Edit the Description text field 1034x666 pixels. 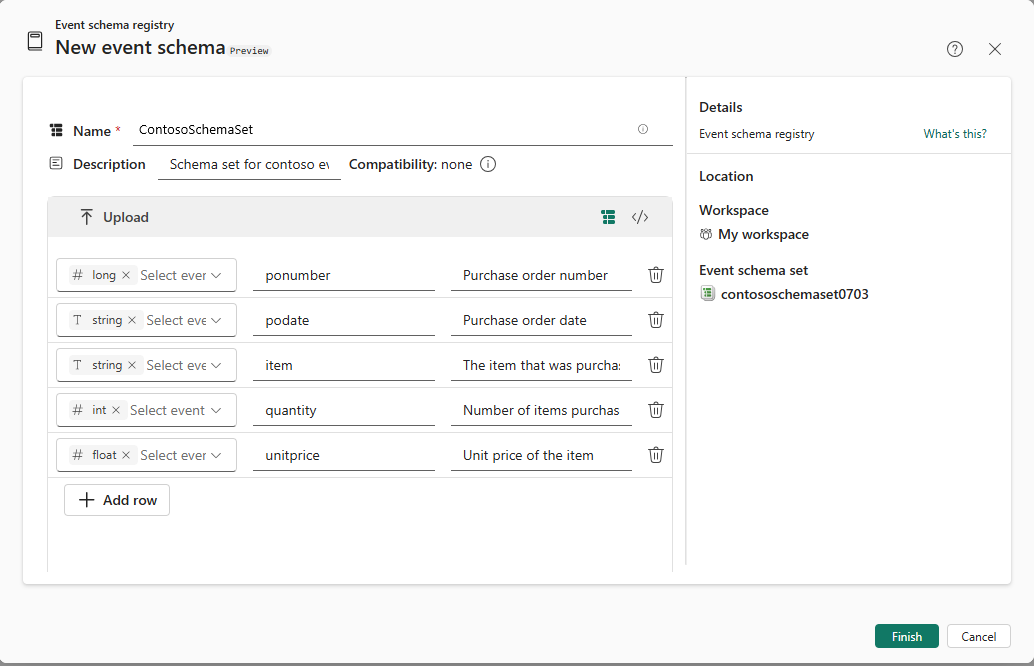pyautogui.click(x=249, y=165)
